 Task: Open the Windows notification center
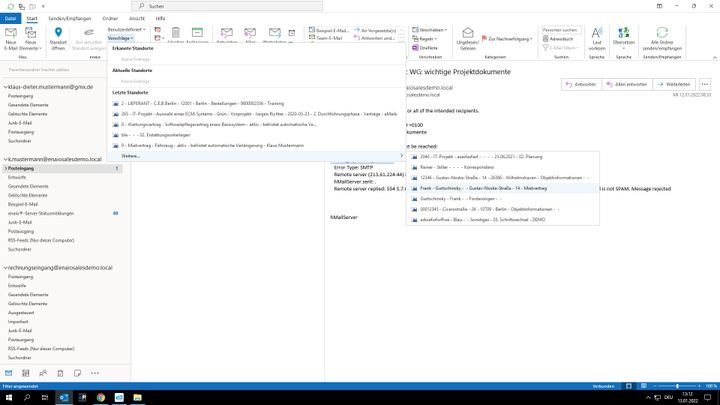tap(708, 397)
